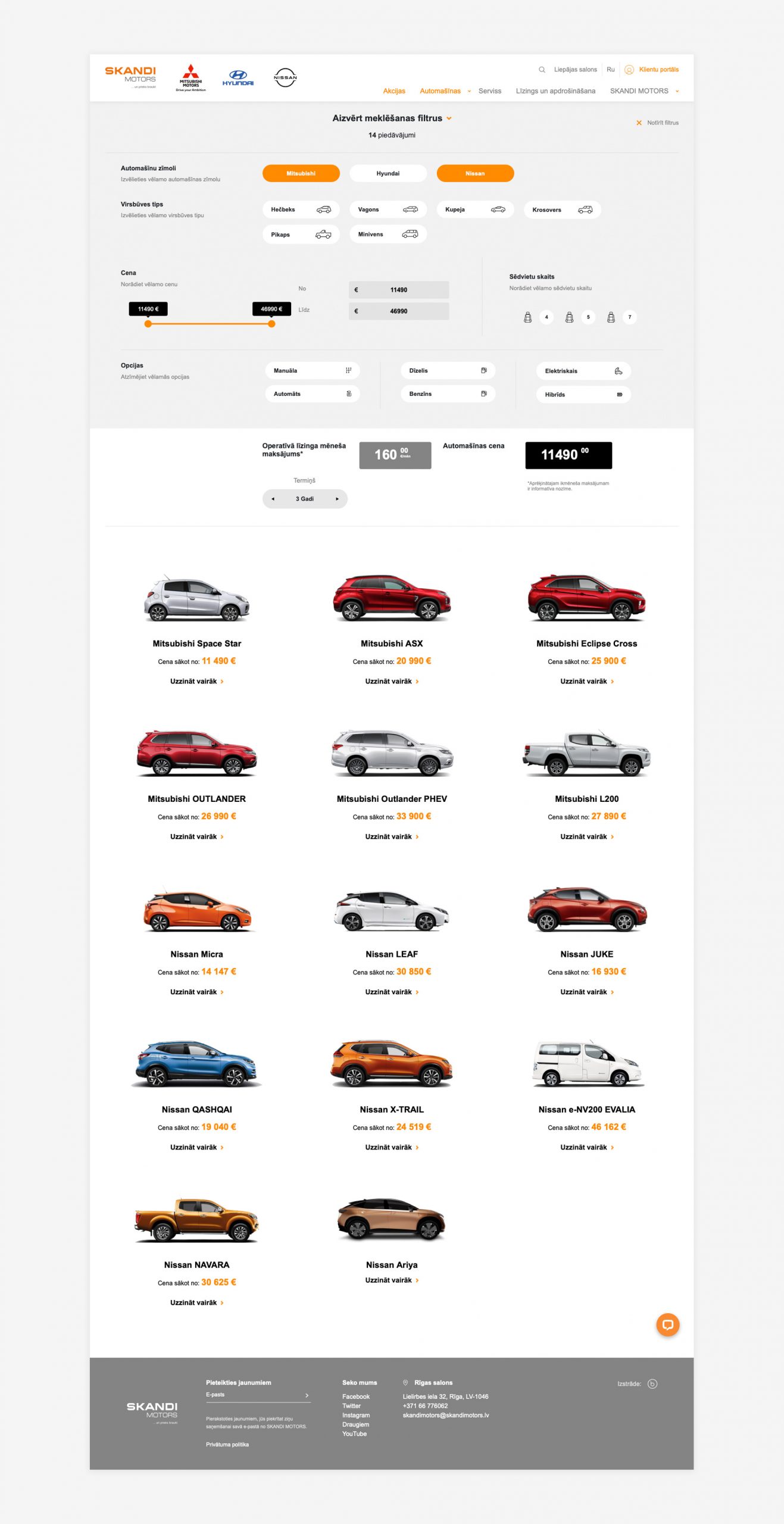The width and height of the screenshot is (784, 1524).
Task: Toggle the Nissan brand filter
Action: [475, 173]
